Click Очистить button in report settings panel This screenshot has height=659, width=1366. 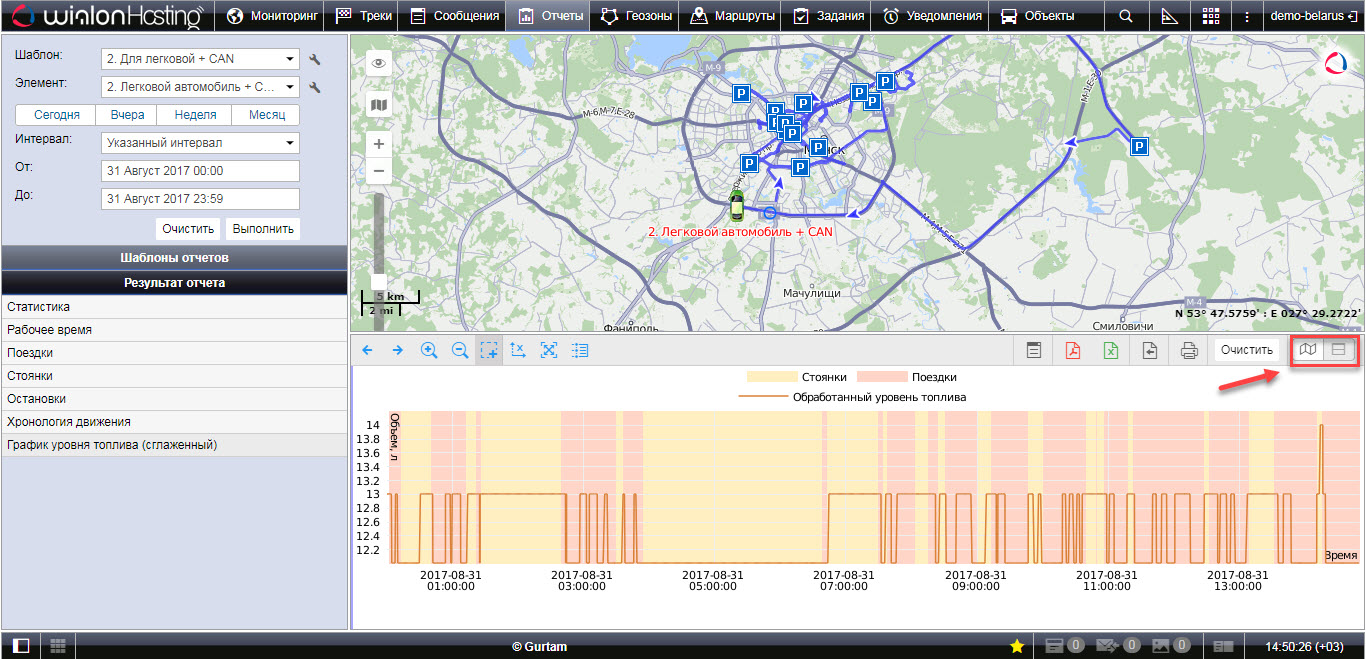(189, 229)
